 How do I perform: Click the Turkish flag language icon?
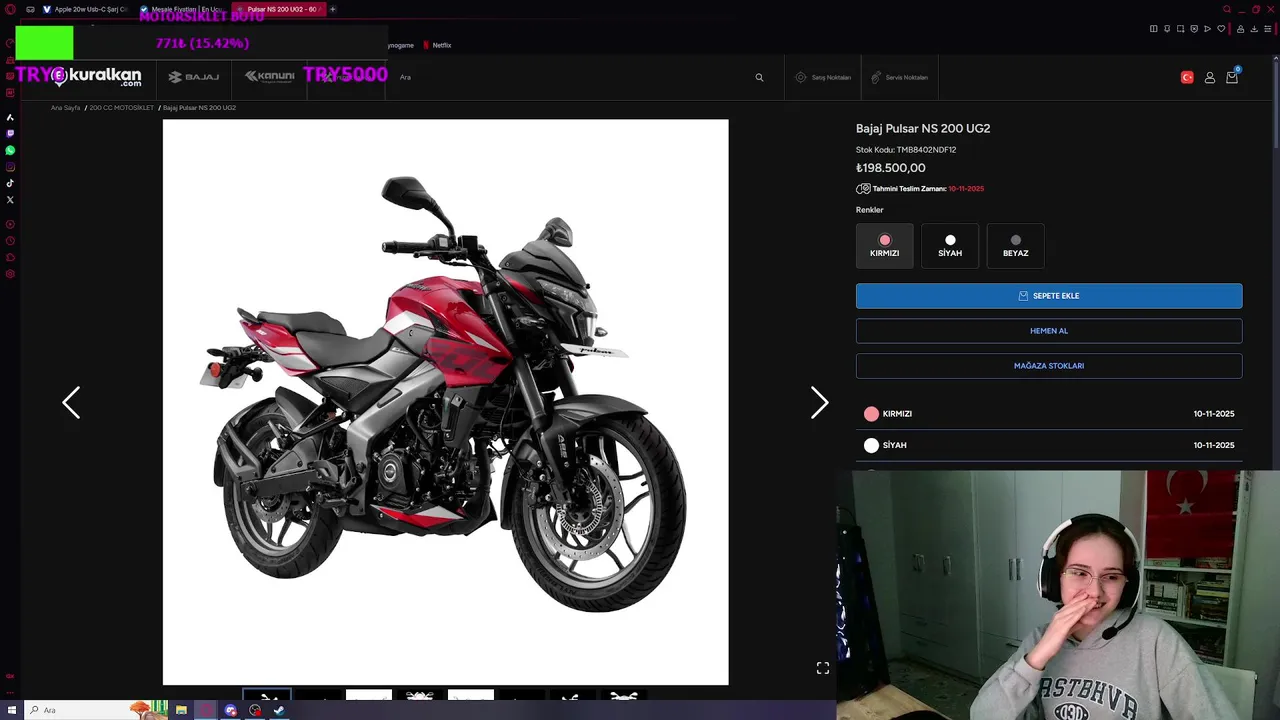[x=1187, y=77]
